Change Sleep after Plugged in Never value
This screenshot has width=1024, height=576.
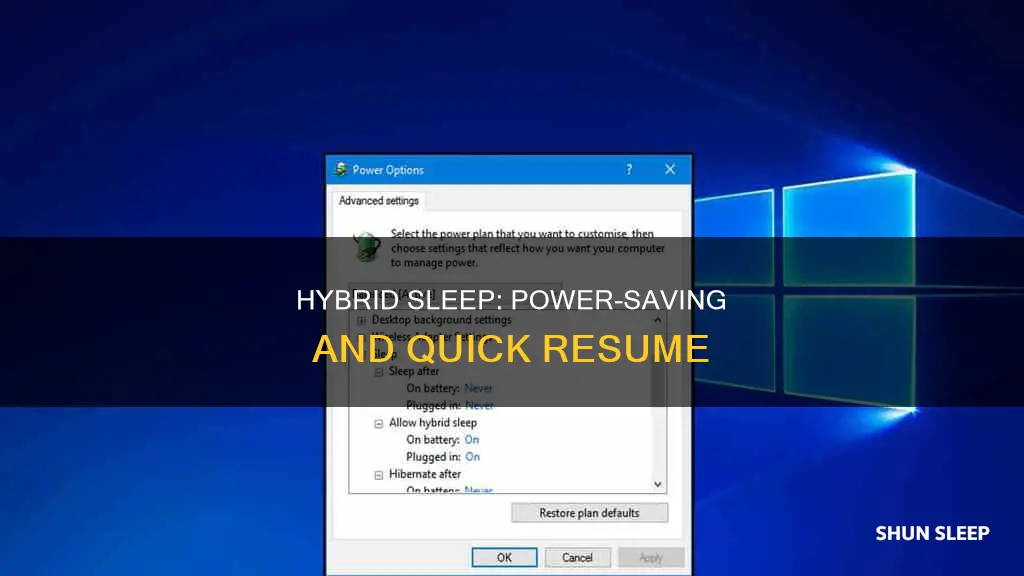[479, 406]
